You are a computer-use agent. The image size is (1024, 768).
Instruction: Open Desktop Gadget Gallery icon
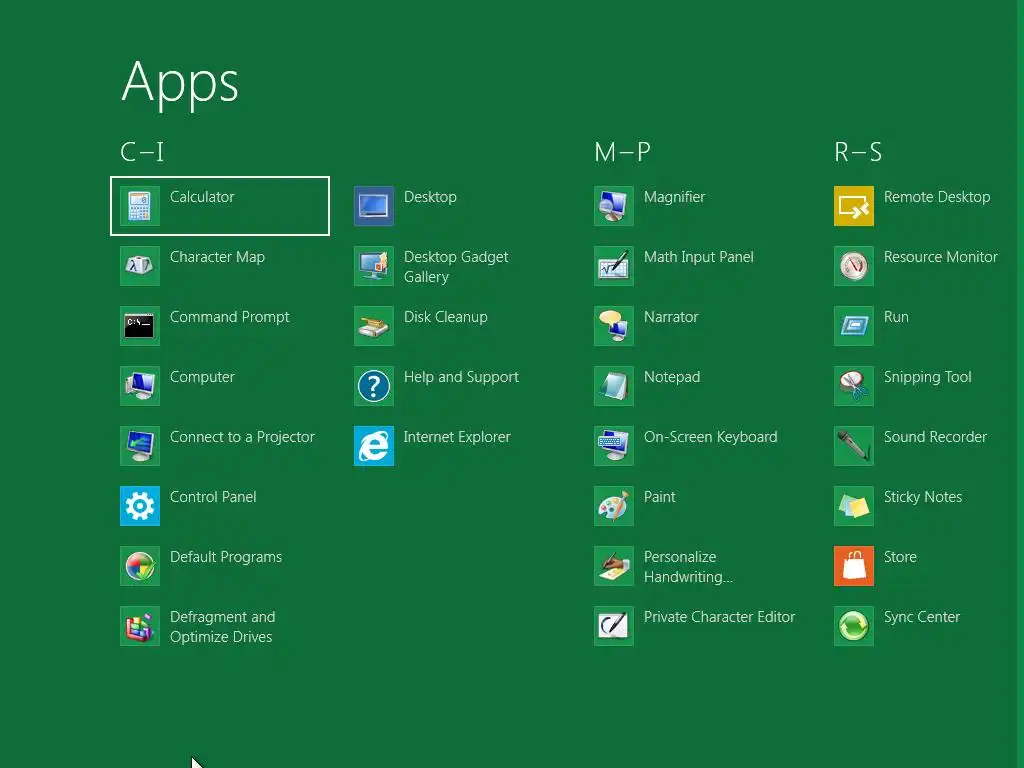pos(374,266)
